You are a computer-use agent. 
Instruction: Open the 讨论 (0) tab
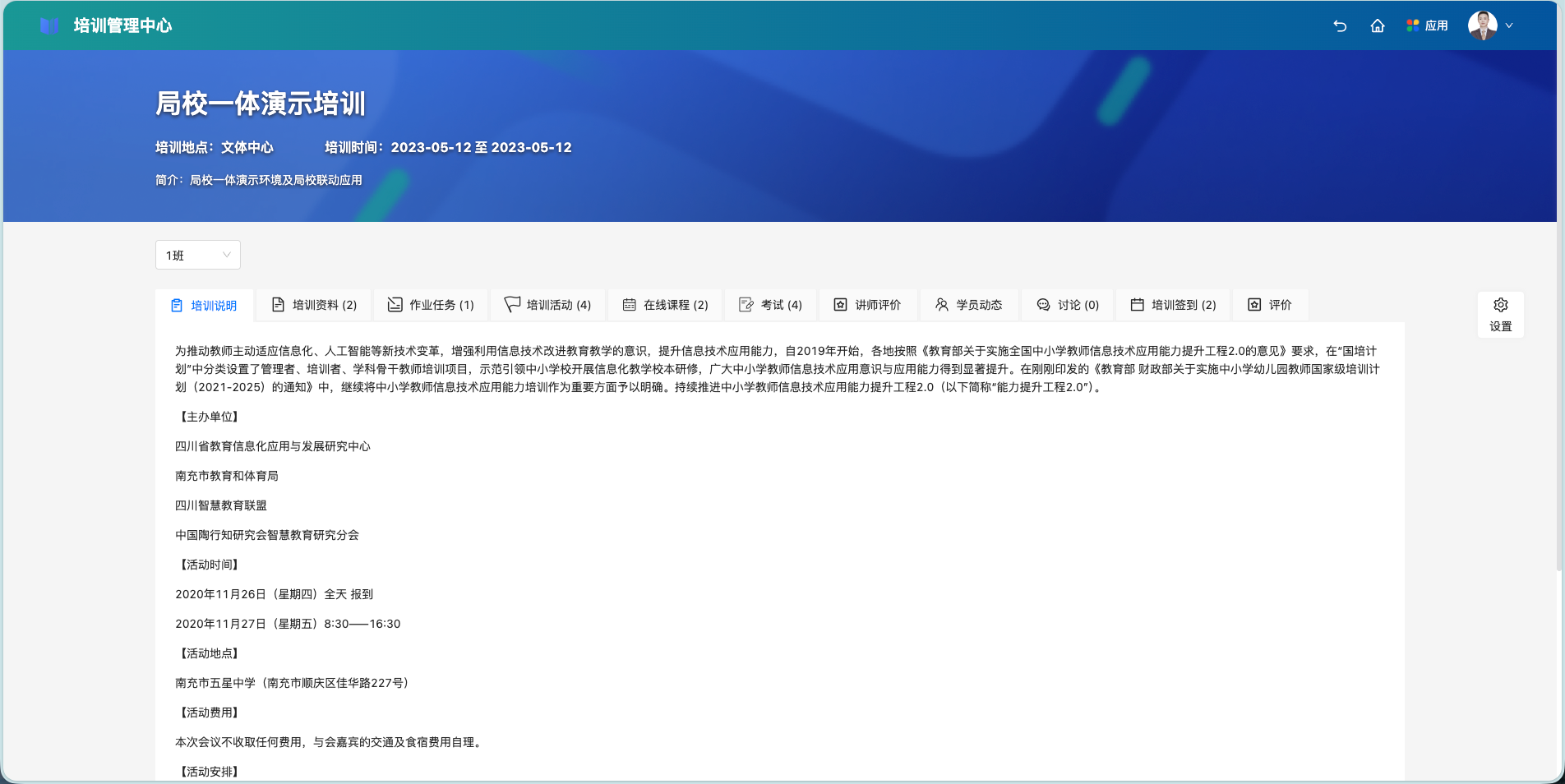tap(1067, 305)
